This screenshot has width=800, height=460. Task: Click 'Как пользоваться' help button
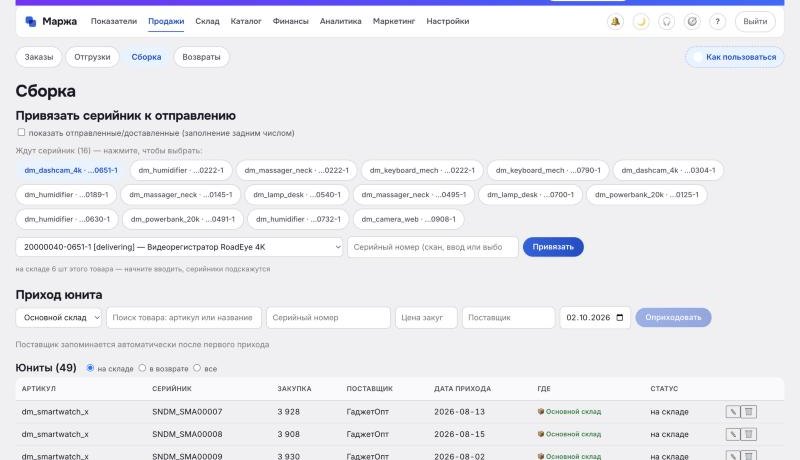(735, 57)
